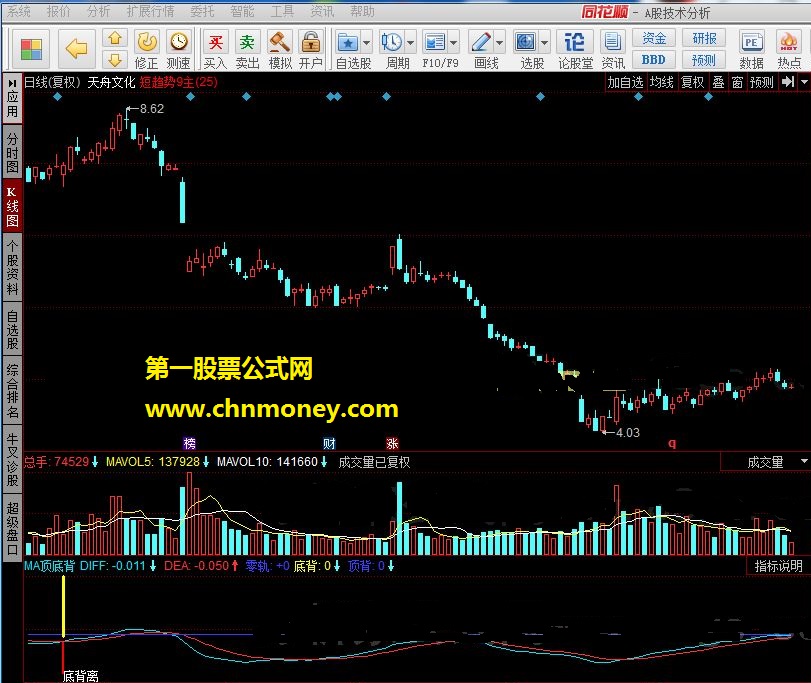Click the 财 marker on the chart

(x=329, y=443)
